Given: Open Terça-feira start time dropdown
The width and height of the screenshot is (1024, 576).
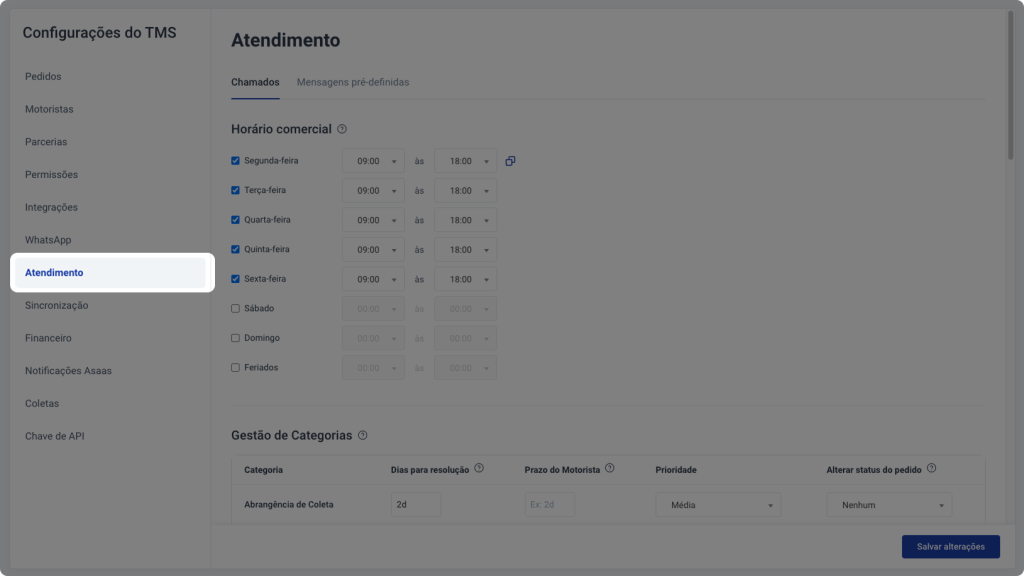Looking at the screenshot, I should (373, 191).
